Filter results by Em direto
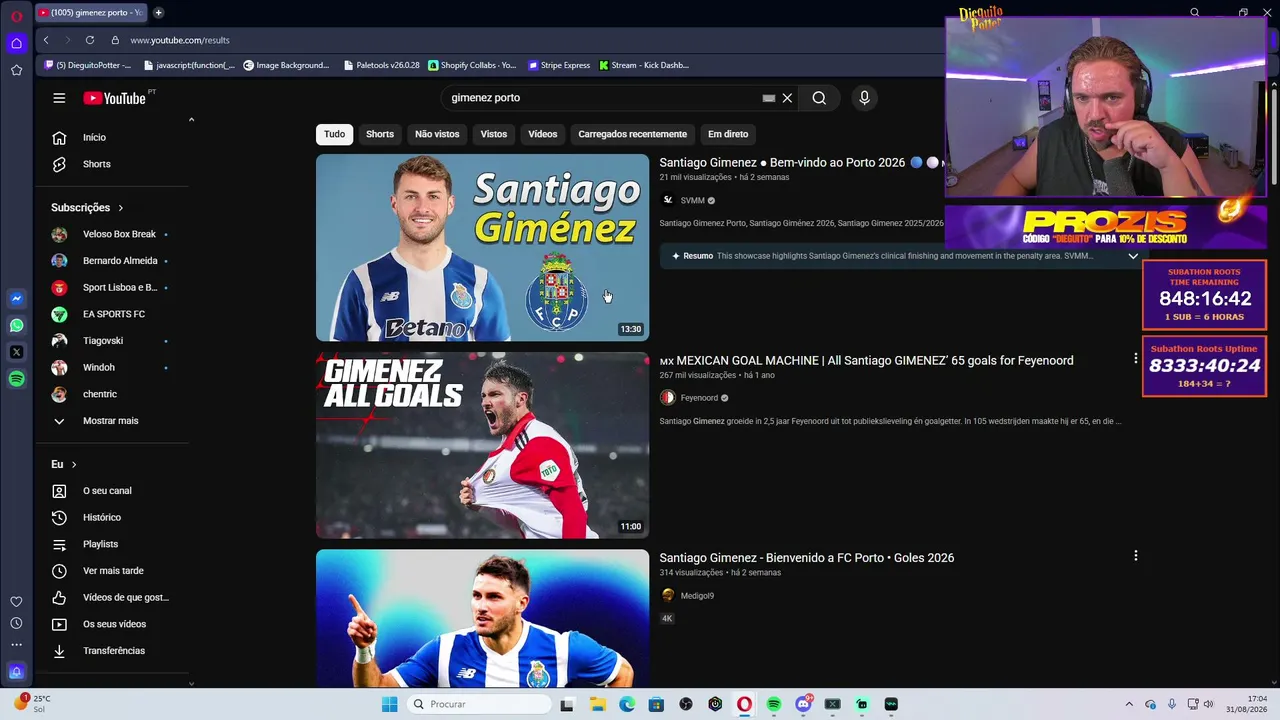Image resolution: width=1280 pixels, height=720 pixels. (x=728, y=134)
